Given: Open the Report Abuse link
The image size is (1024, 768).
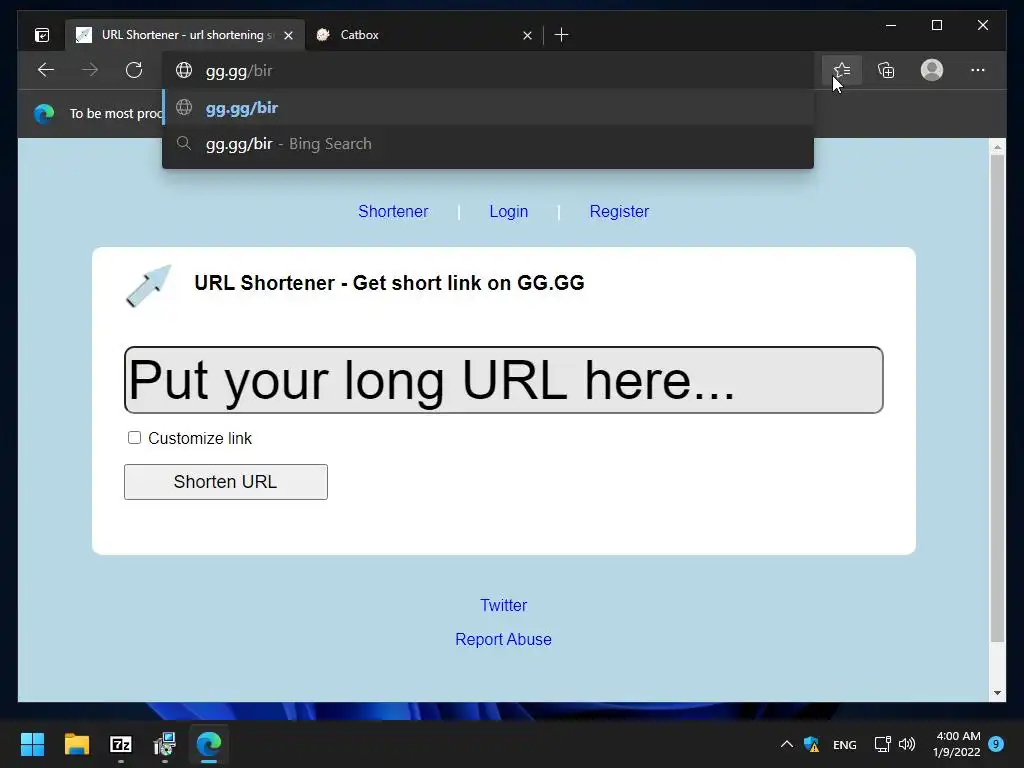Looking at the screenshot, I should click(x=504, y=639).
